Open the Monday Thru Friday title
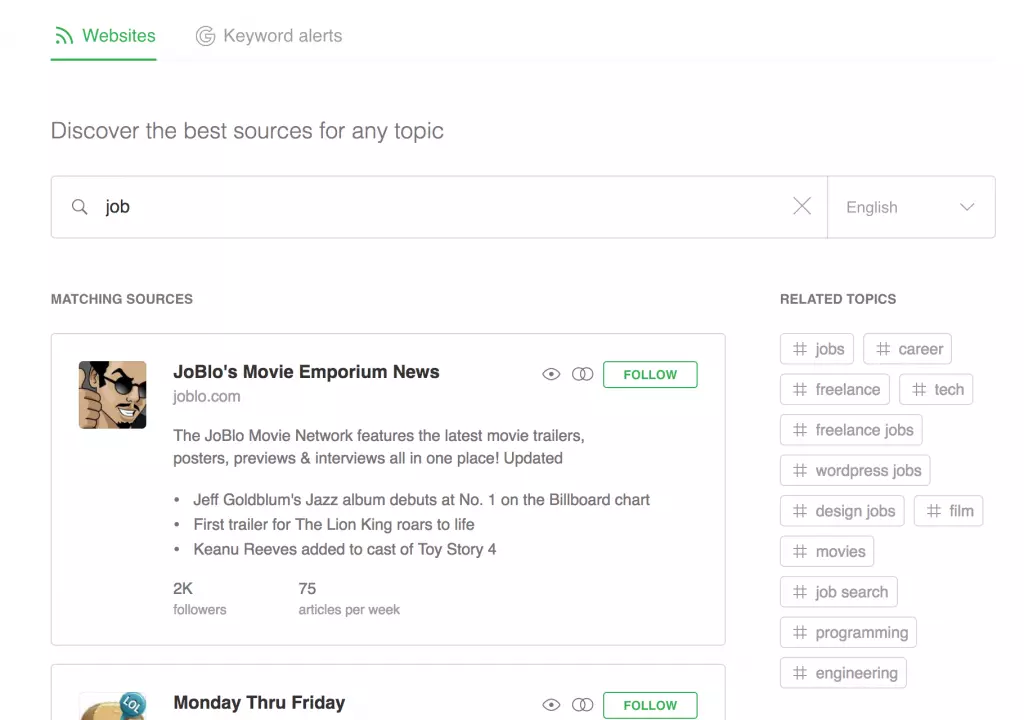Viewport: 1024px width, 720px height. (x=259, y=702)
